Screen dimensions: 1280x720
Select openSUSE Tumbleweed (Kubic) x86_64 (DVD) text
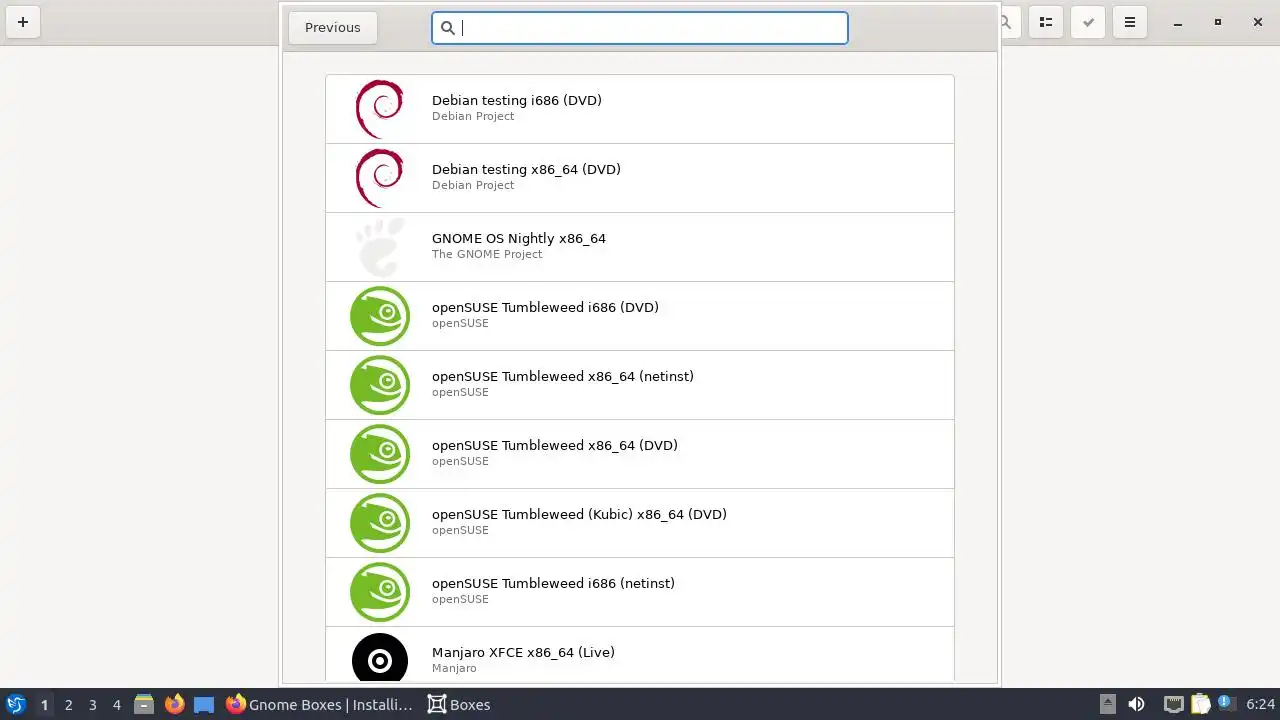[579, 514]
